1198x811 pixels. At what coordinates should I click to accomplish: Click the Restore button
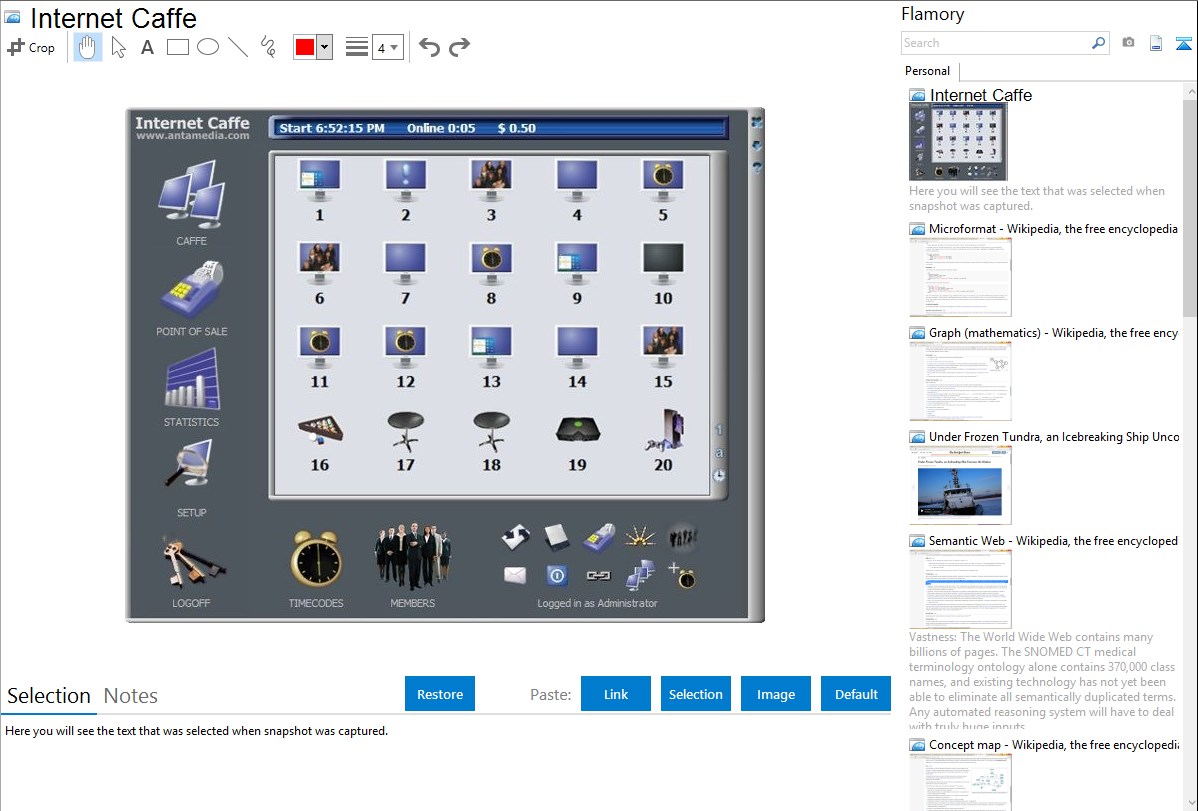(x=440, y=694)
